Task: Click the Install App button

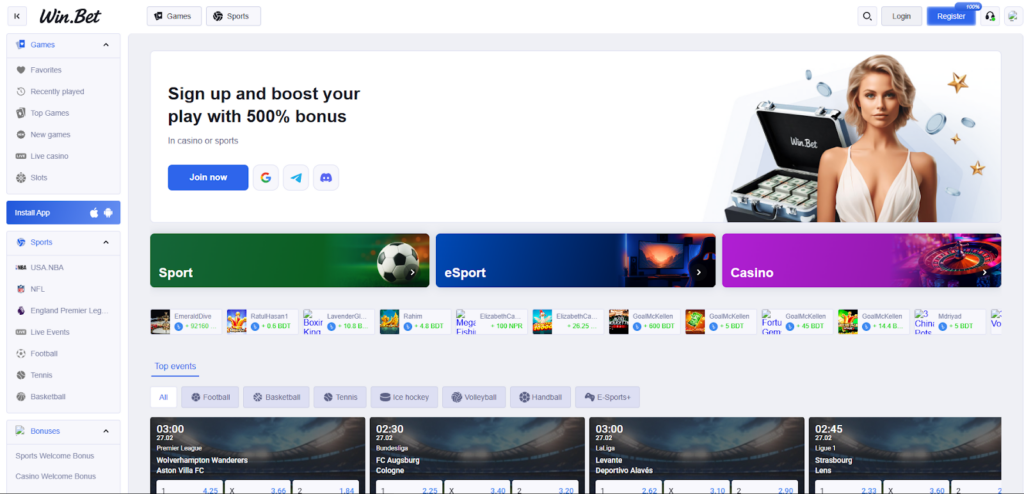Action: point(63,213)
